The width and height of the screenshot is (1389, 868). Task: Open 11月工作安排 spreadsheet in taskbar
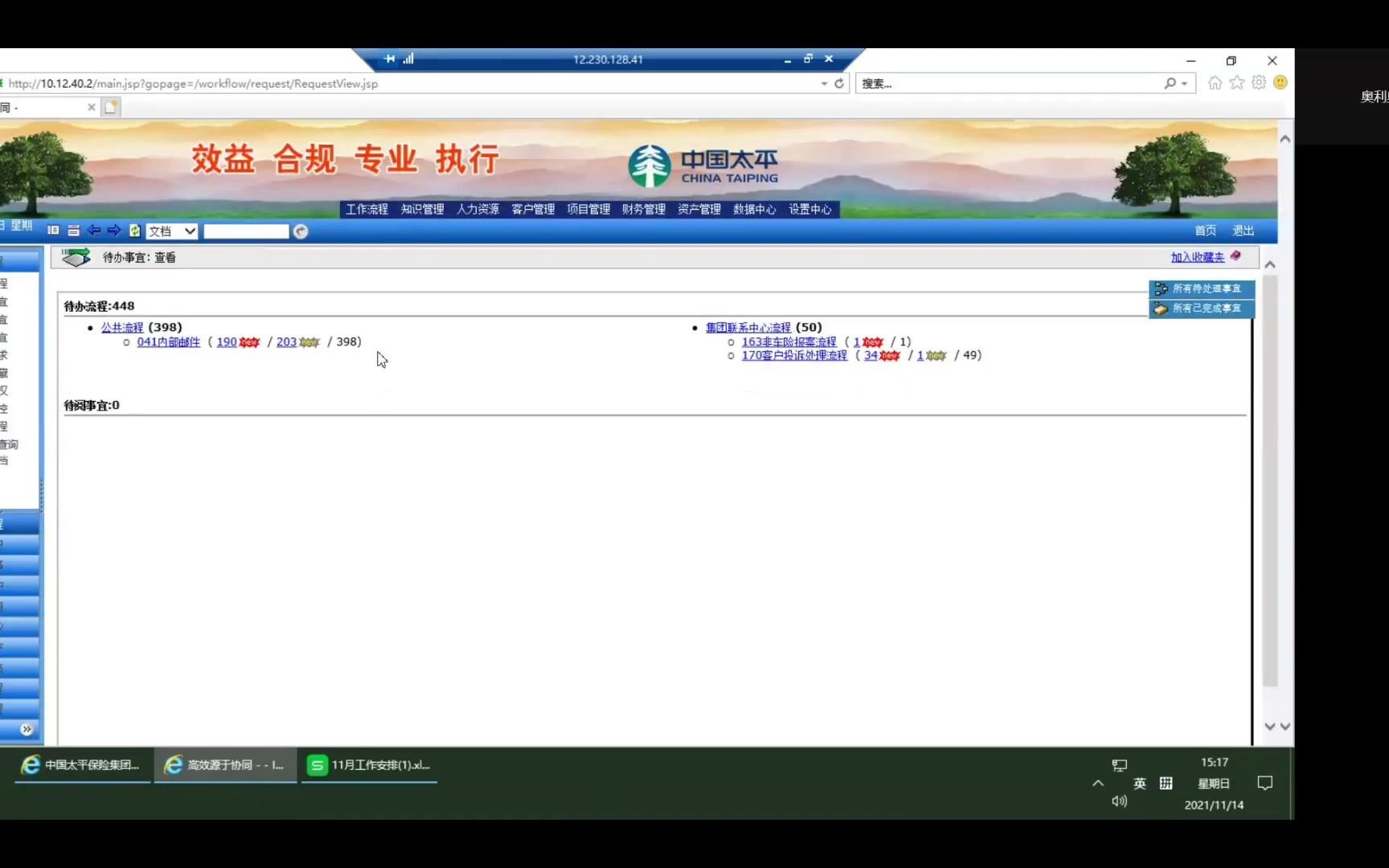point(370,765)
